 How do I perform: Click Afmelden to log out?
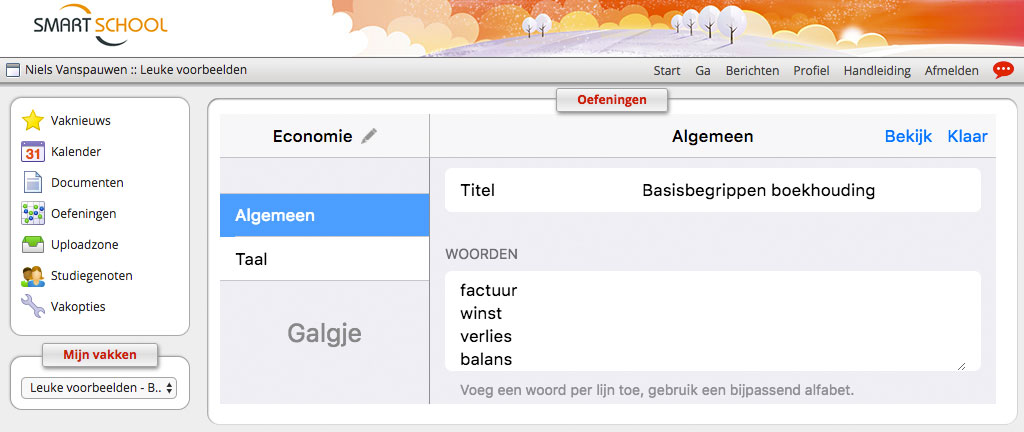[952, 71]
